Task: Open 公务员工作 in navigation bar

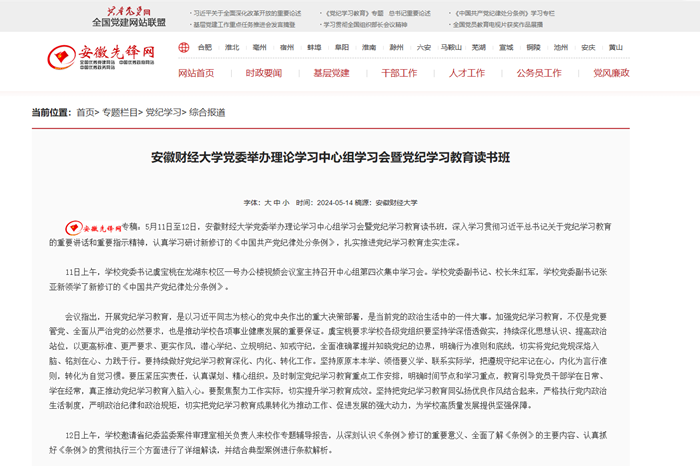Action: pos(539,73)
